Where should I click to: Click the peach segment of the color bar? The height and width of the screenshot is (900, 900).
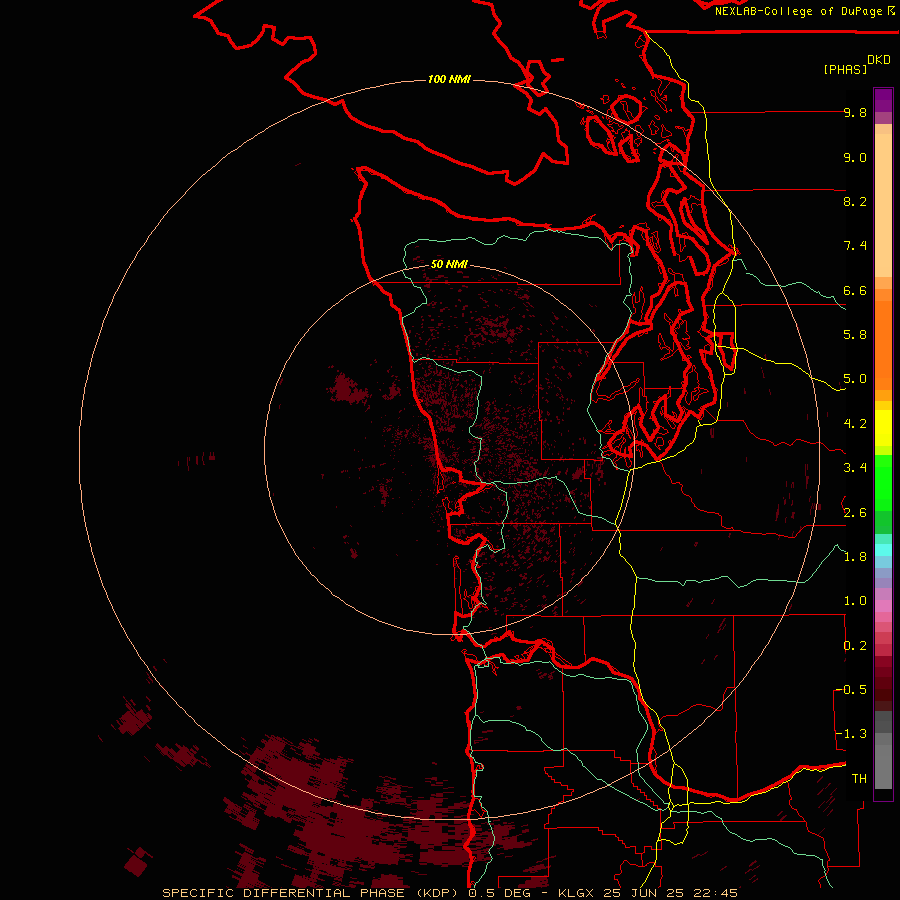tap(883, 205)
